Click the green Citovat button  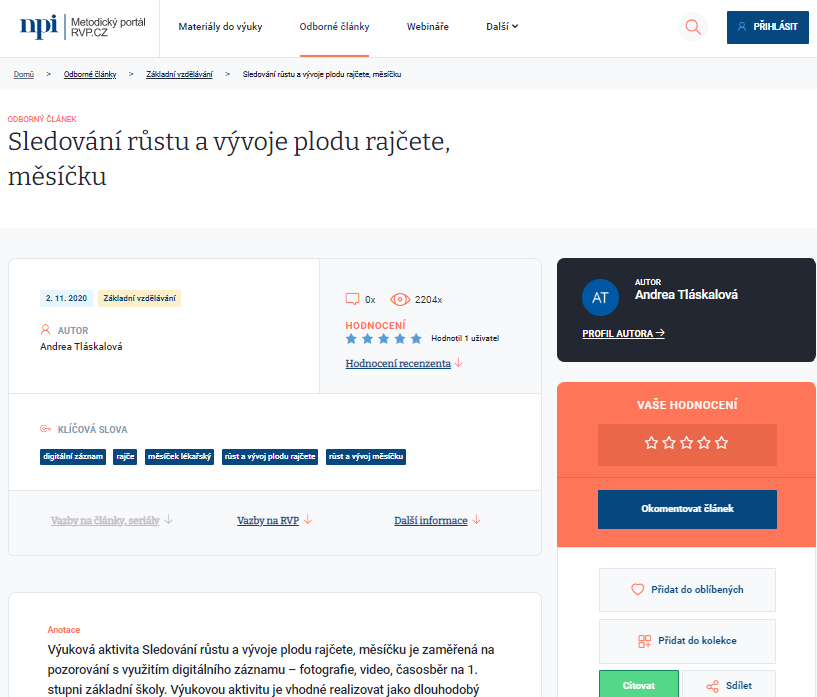(639, 684)
